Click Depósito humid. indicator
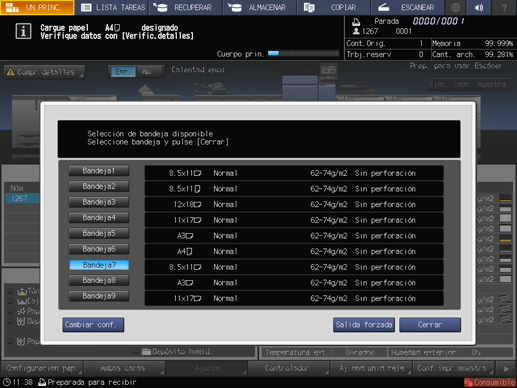This screenshot has height=388, width=517. coord(177,351)
